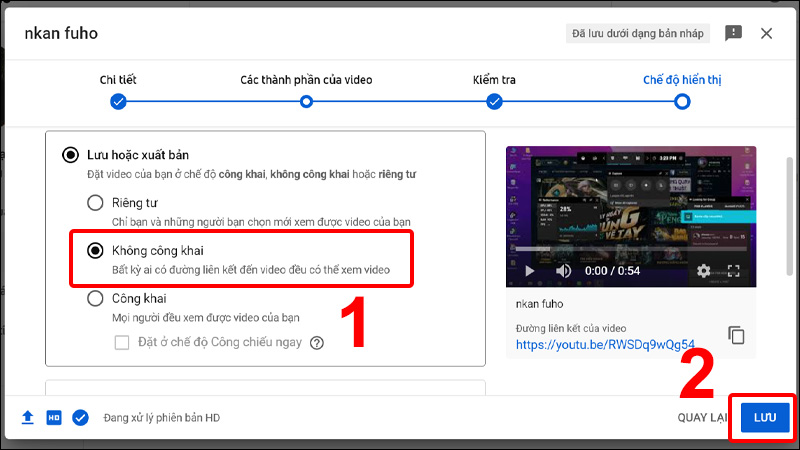Copy the video link with the copy icon
This screenshot has width=800, height=450.
[736, 335]
